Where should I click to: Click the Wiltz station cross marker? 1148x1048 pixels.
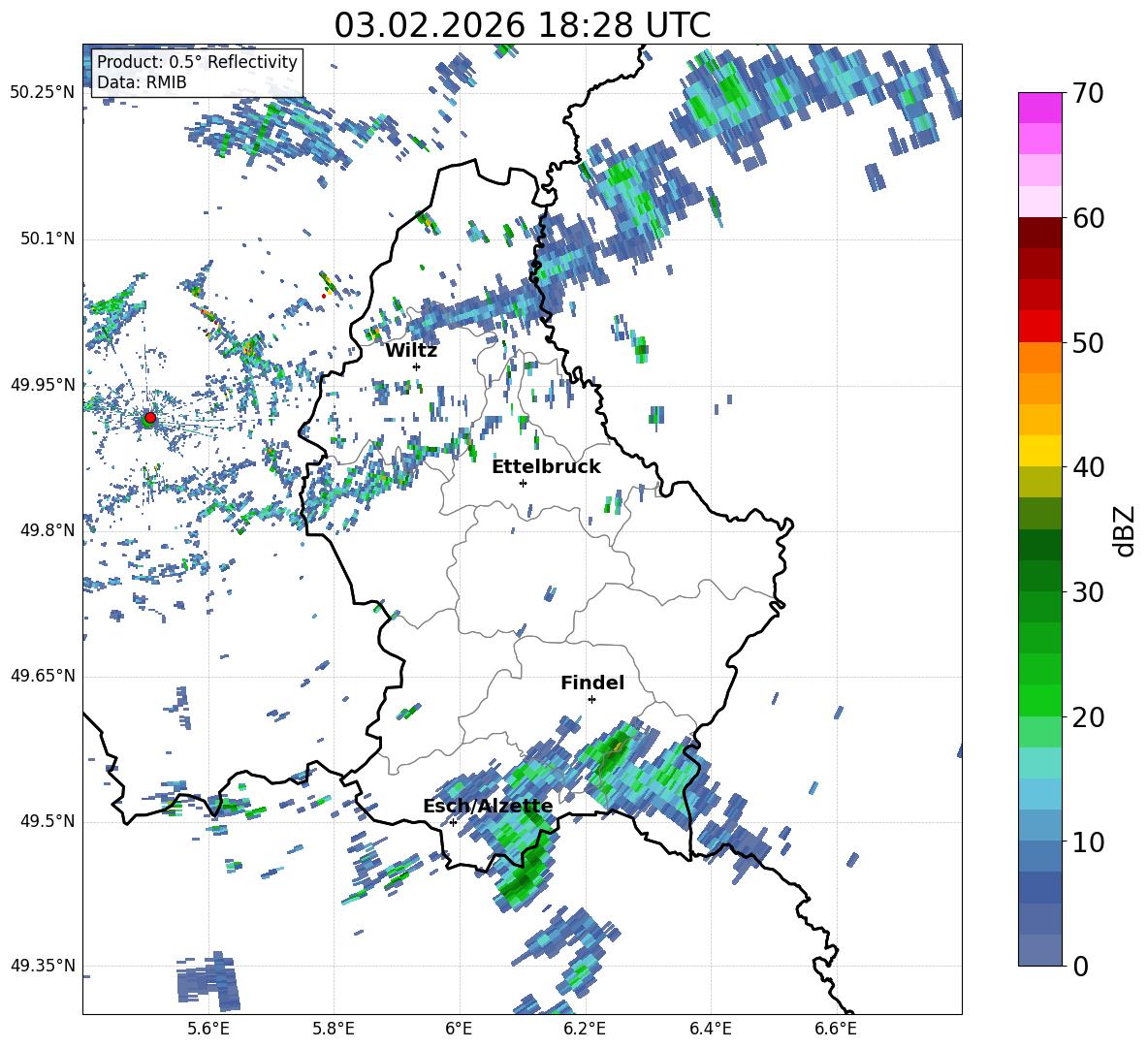click(x=417, y=366)
